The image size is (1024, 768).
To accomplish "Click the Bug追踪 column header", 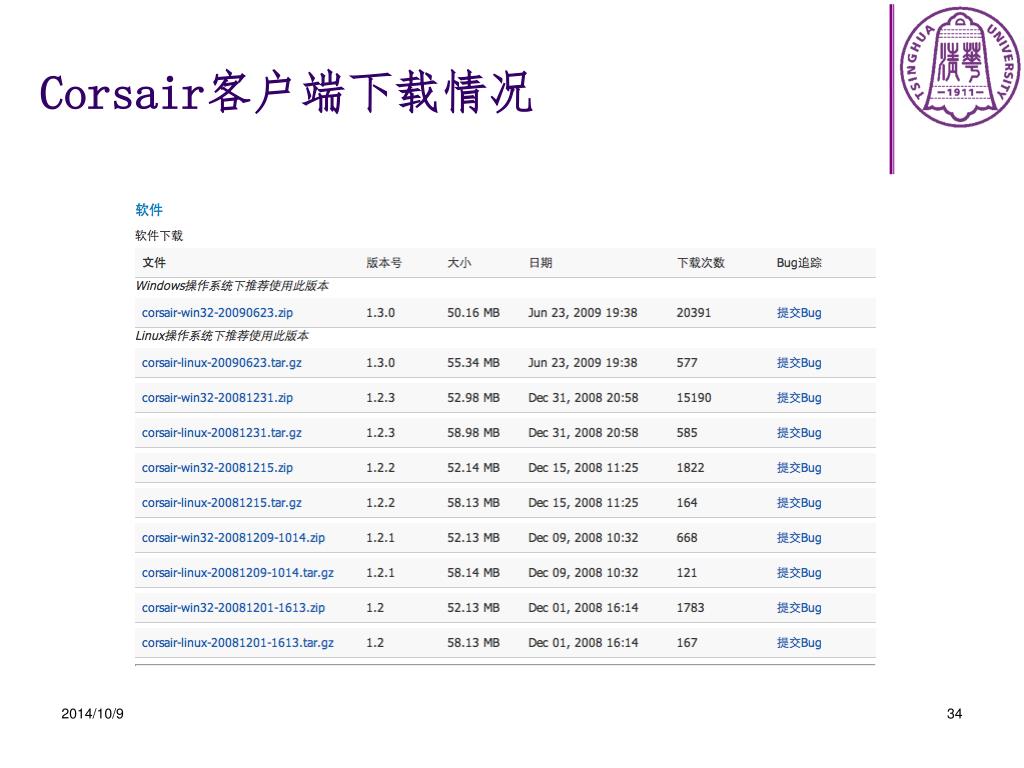I will click(x=799, y=263).
